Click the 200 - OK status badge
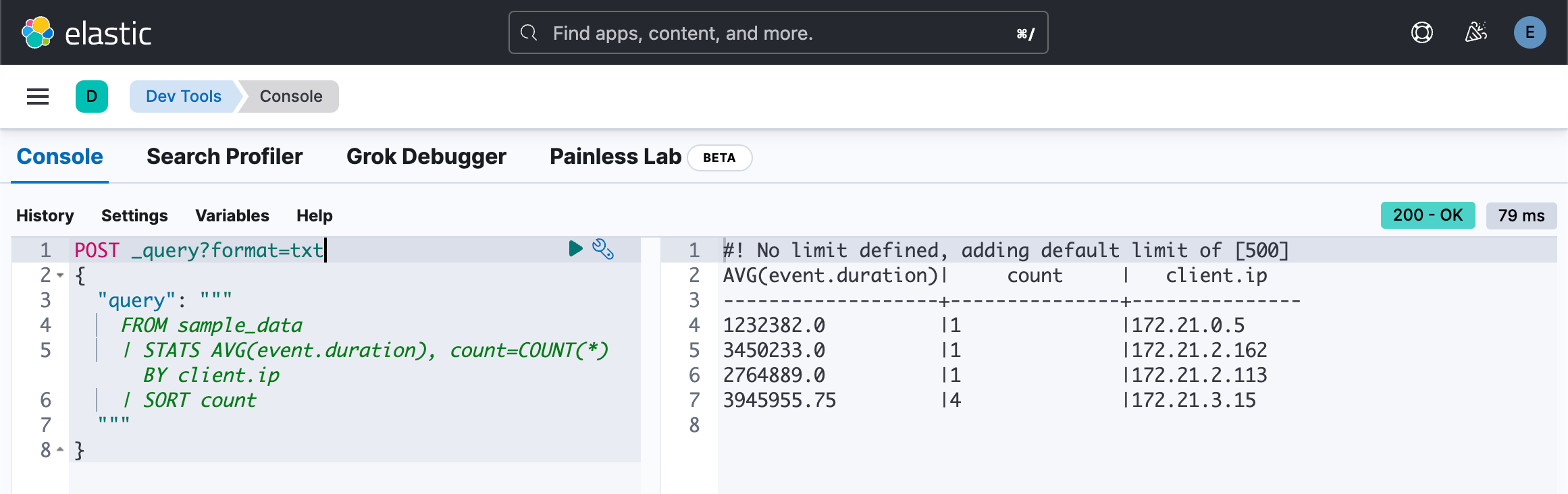This screenshot has height=494, width=1568. coord(1428,215)
